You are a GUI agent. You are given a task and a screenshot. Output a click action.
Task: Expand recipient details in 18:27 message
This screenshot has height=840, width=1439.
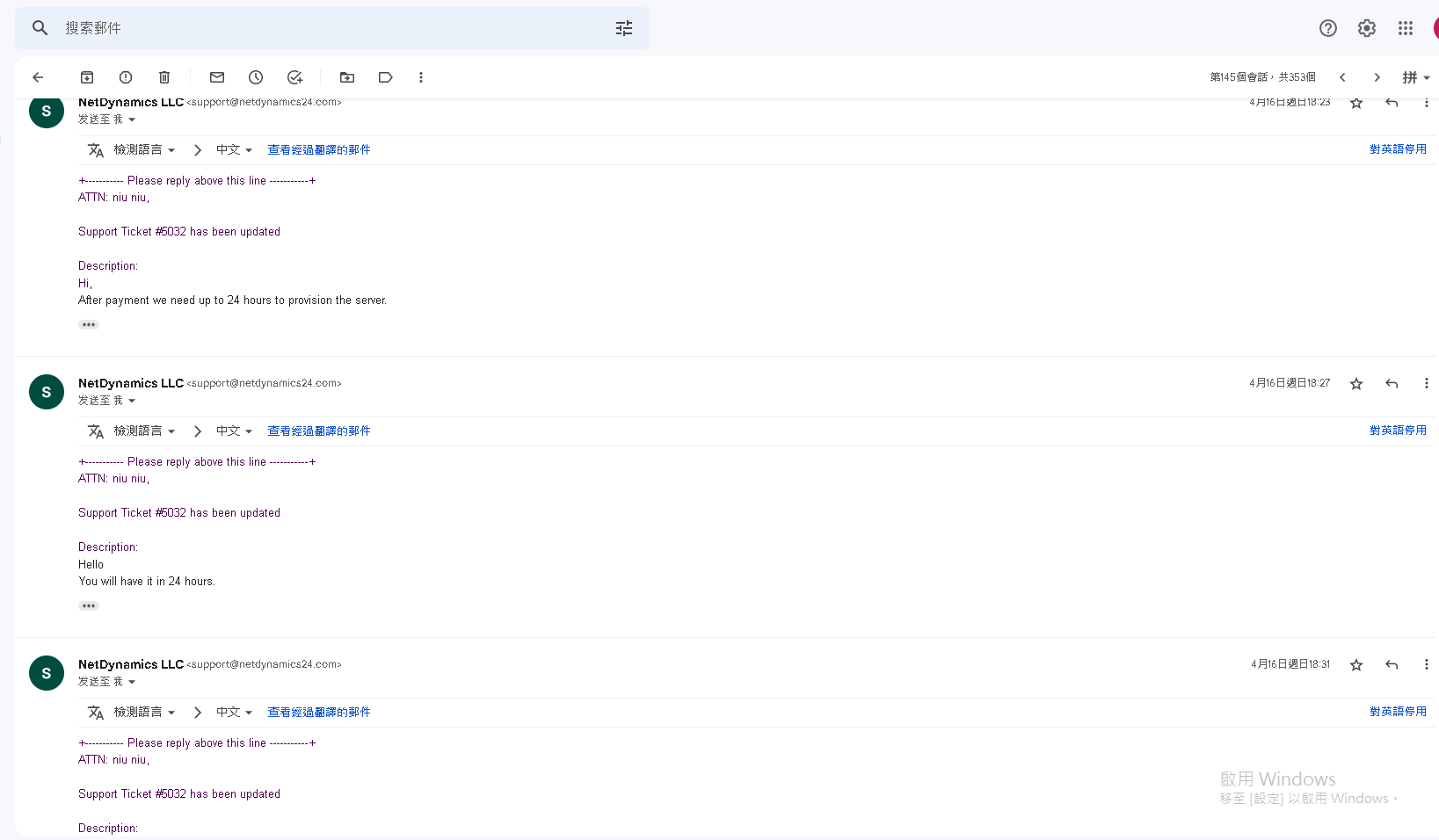(132, 401)
